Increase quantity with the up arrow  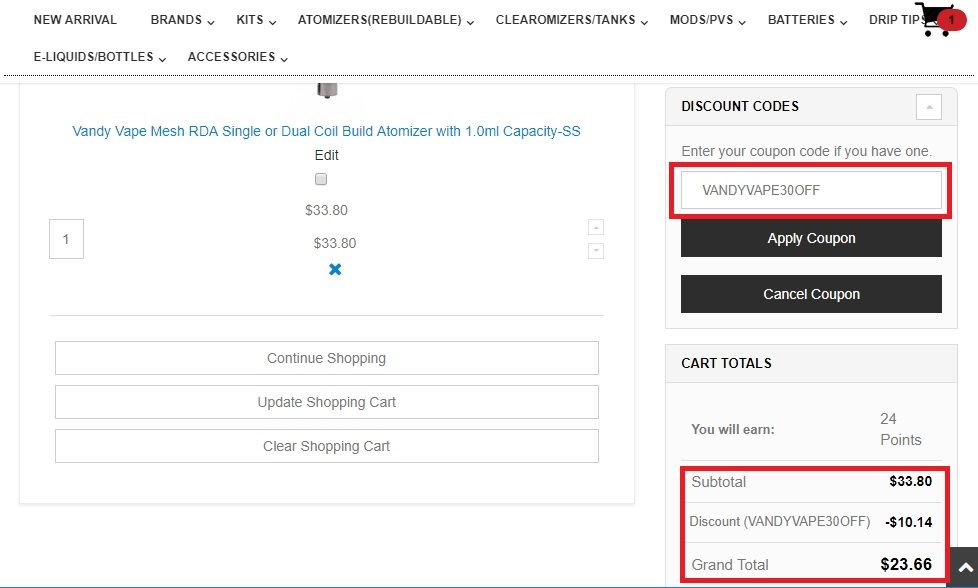coord(596,227)
